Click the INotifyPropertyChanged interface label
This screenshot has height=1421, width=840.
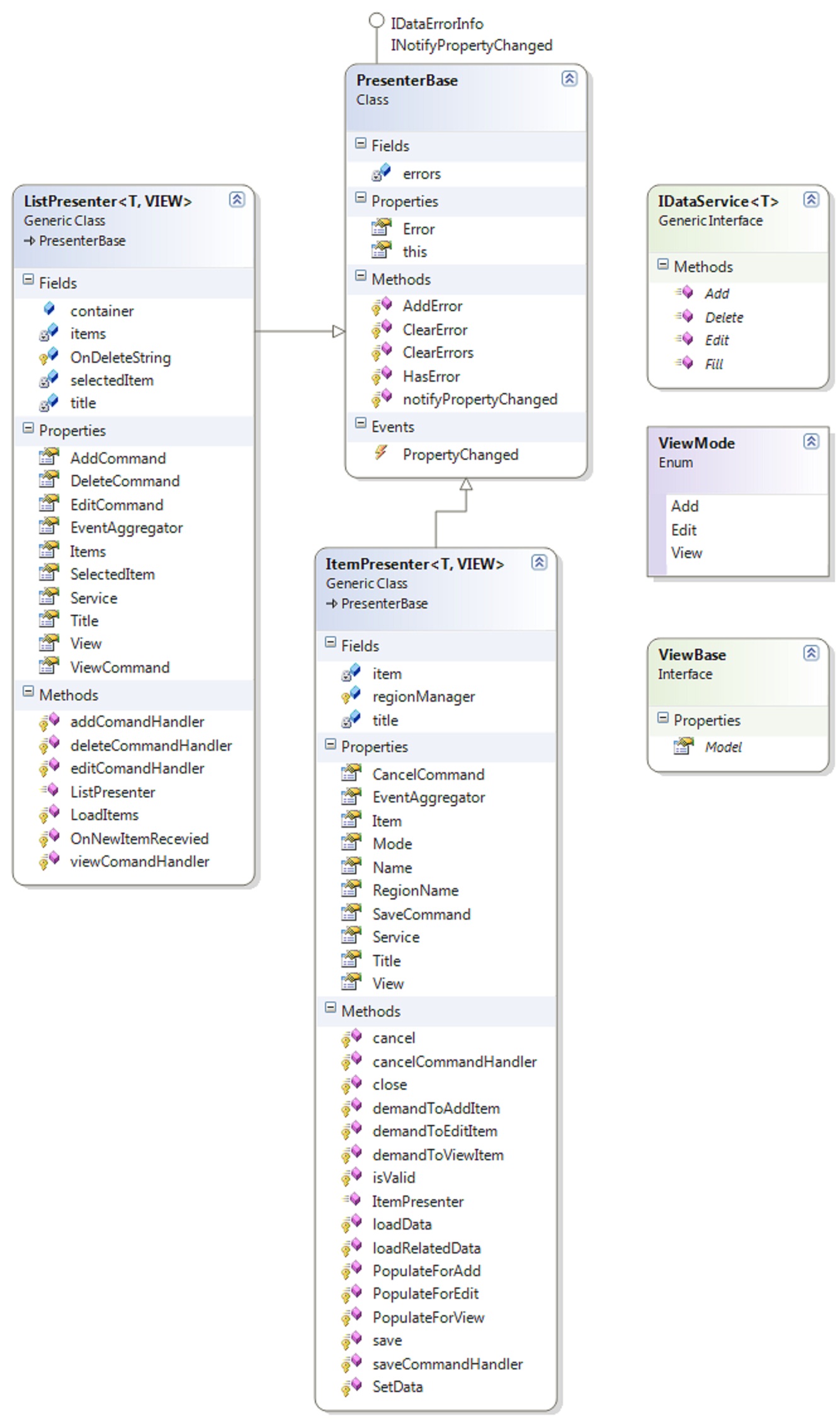pyautogui.click(x=471, y=45)
